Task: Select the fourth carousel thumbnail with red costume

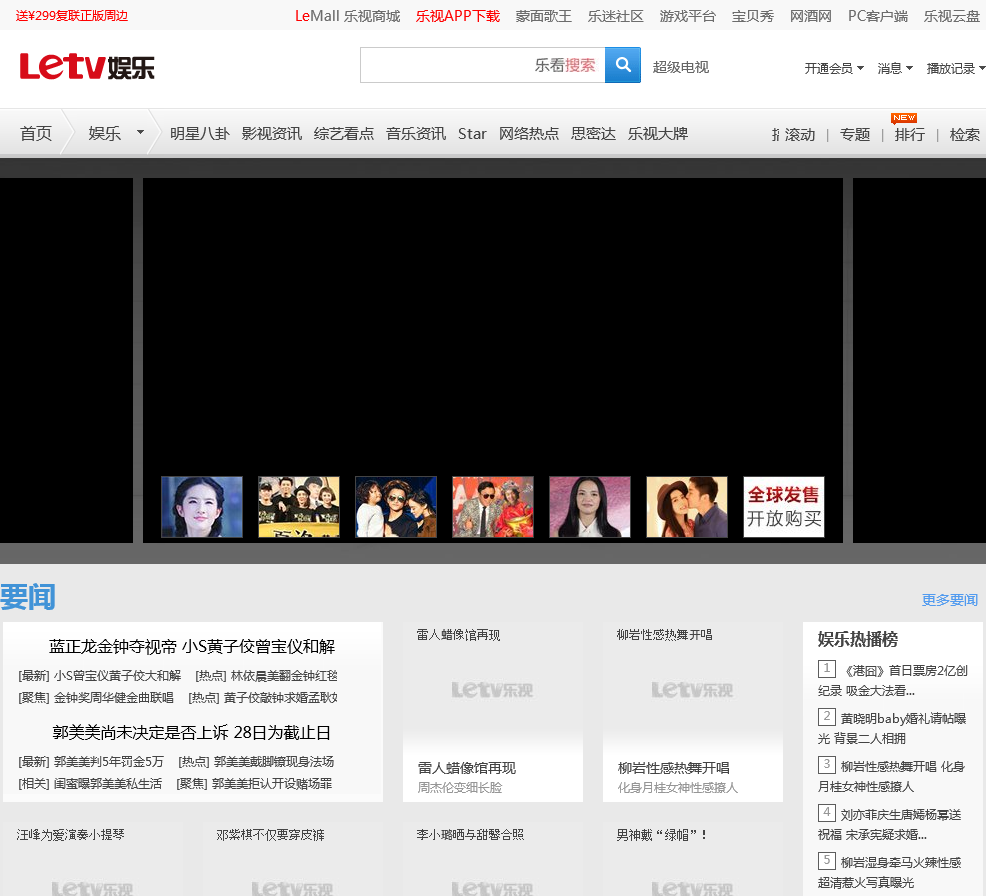Action: (x=493, y=507)
